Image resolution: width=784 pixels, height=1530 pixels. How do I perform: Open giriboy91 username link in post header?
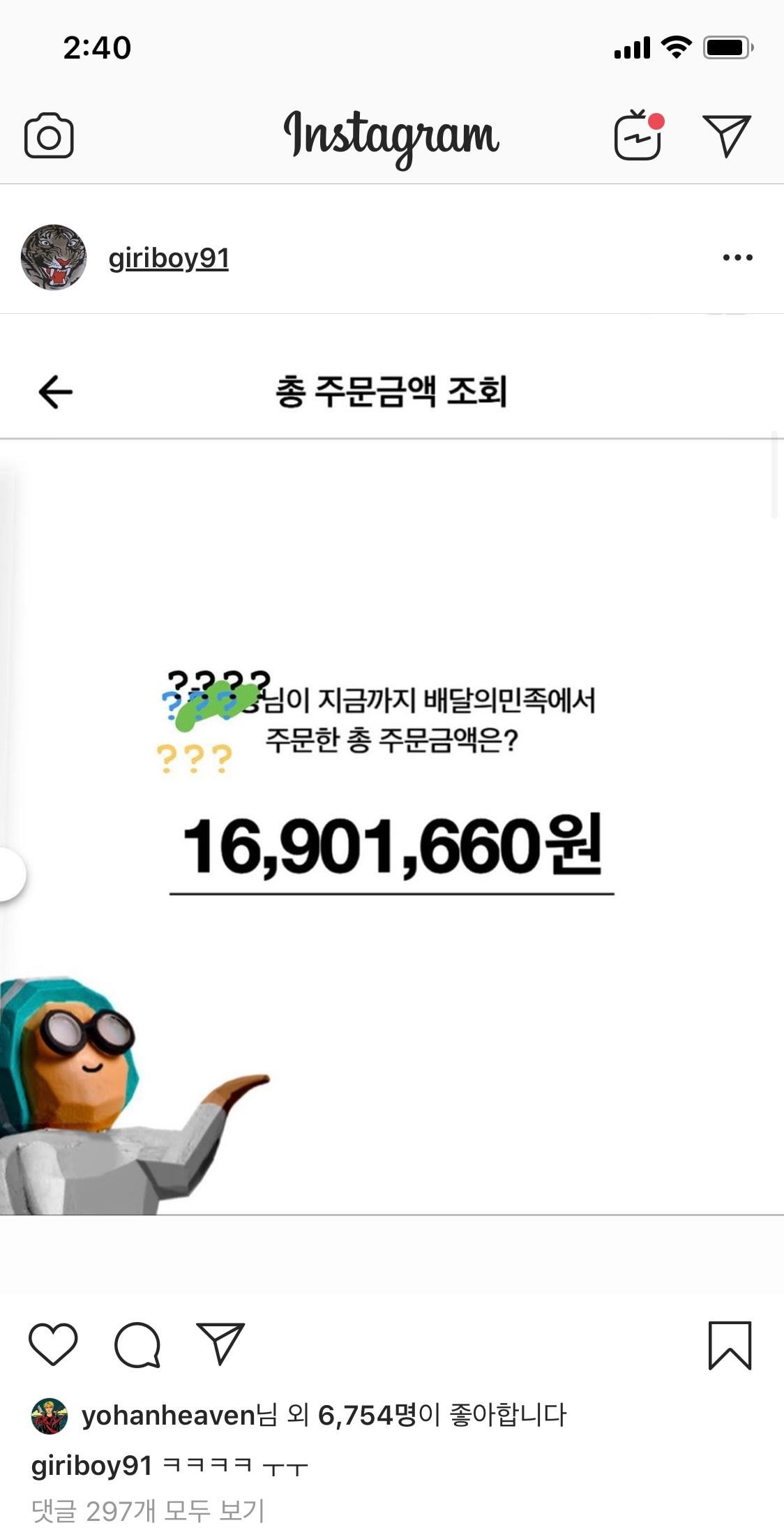tap(169, 258)
